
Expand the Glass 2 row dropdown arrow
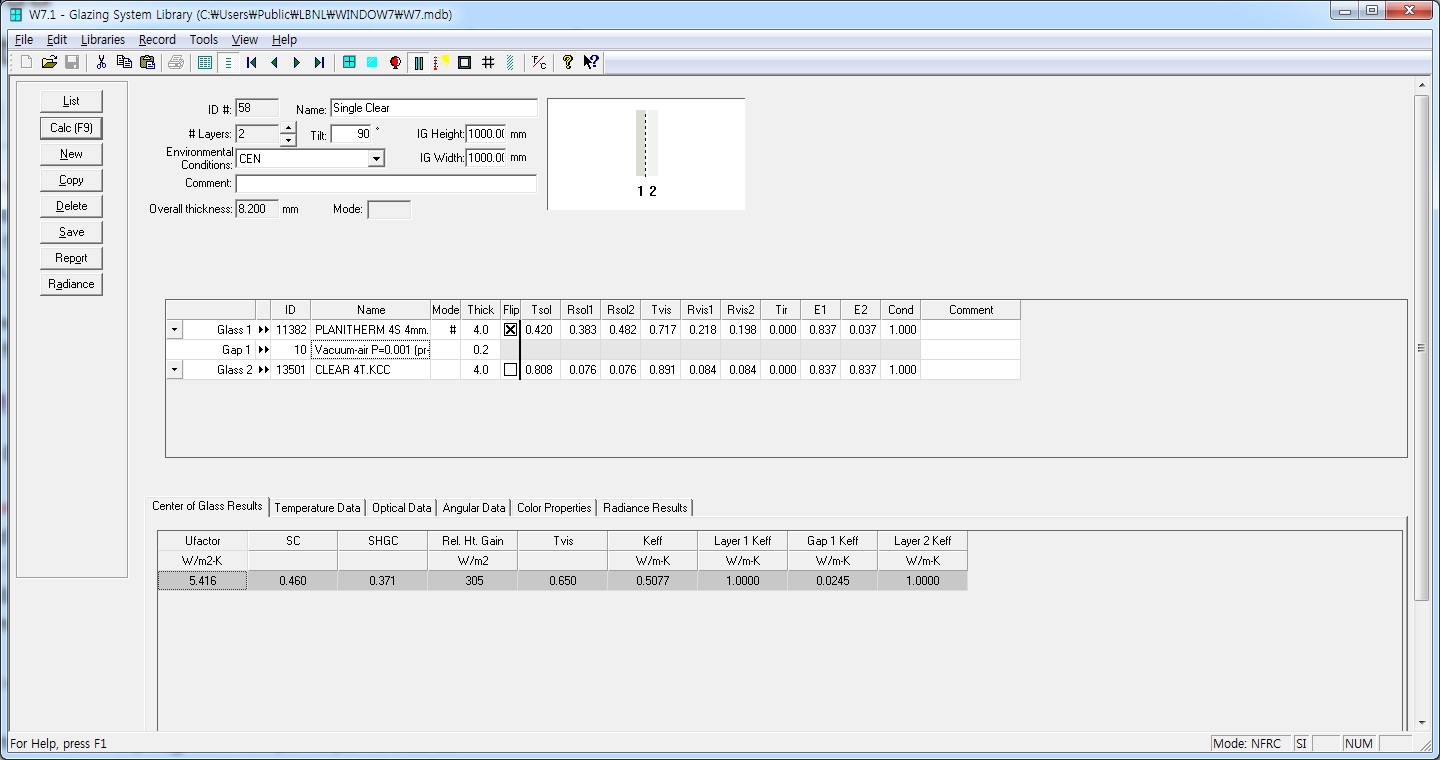(174, 370)
